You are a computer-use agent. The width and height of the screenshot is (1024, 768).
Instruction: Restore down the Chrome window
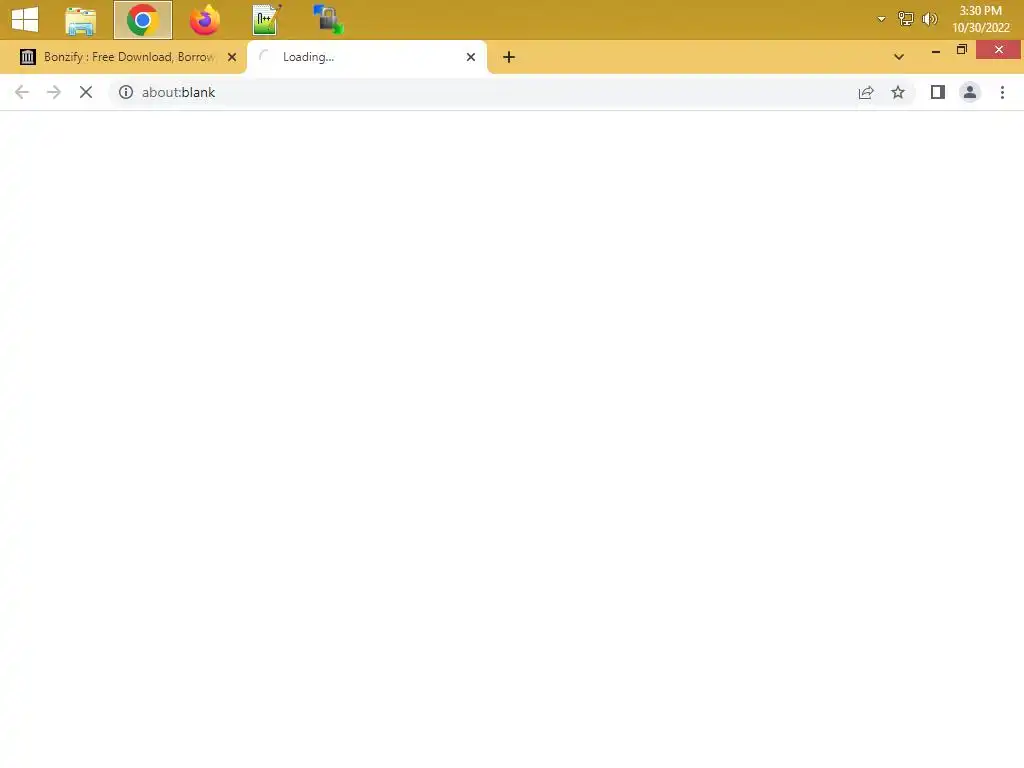click(962, 50)
